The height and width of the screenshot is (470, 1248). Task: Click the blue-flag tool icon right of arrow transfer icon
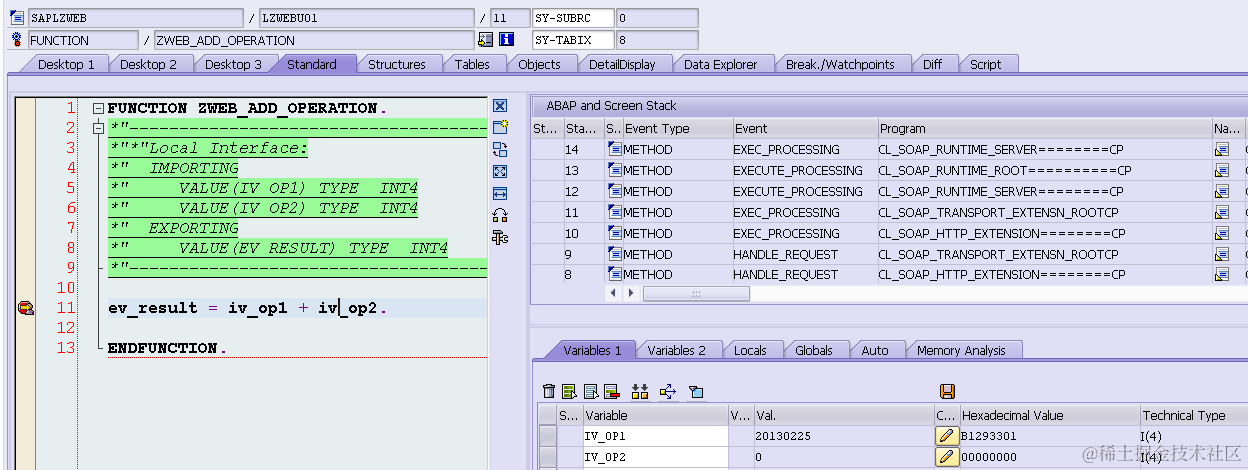pyautogui.click(x=697, y=391)
